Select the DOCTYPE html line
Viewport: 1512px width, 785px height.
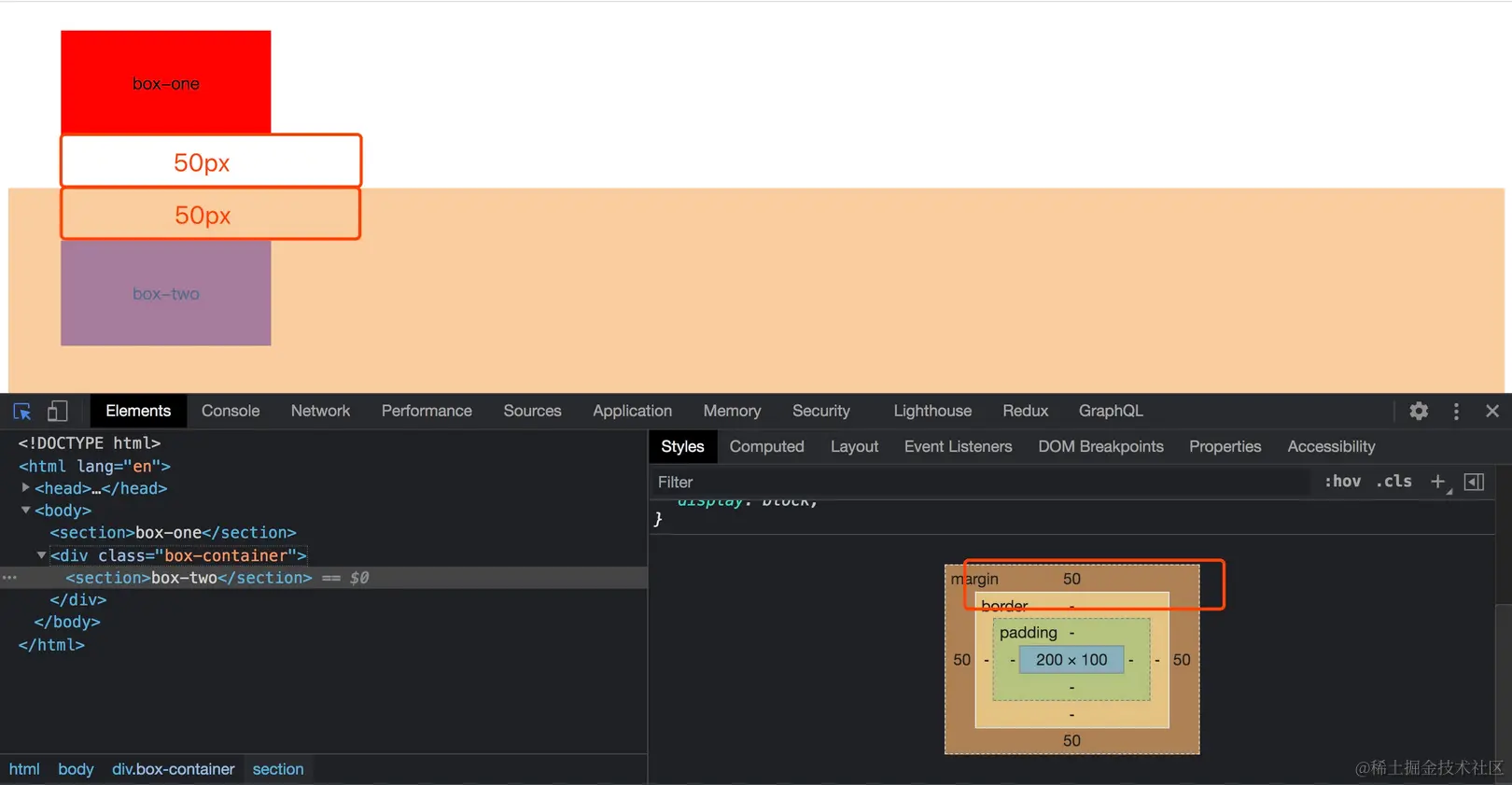click(x=90, y=442)
